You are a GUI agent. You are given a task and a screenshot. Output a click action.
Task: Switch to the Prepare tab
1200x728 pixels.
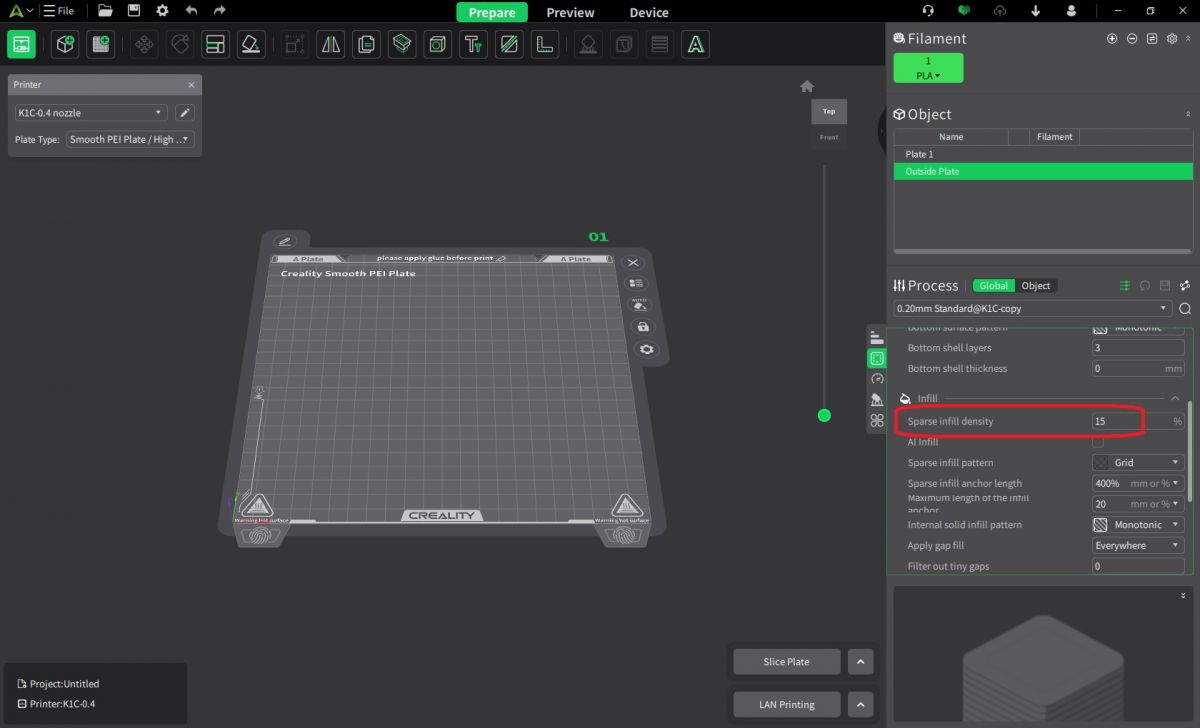pos(492,12)
